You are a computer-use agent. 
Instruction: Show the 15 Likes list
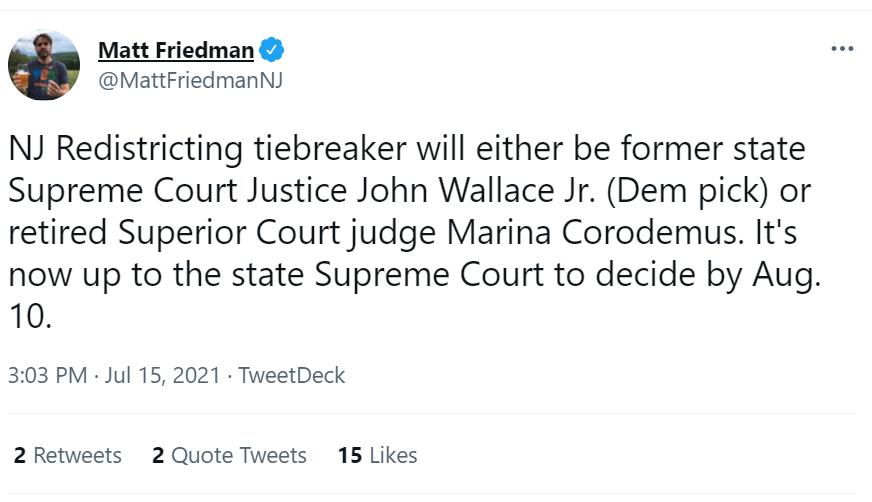coord(377,455)
